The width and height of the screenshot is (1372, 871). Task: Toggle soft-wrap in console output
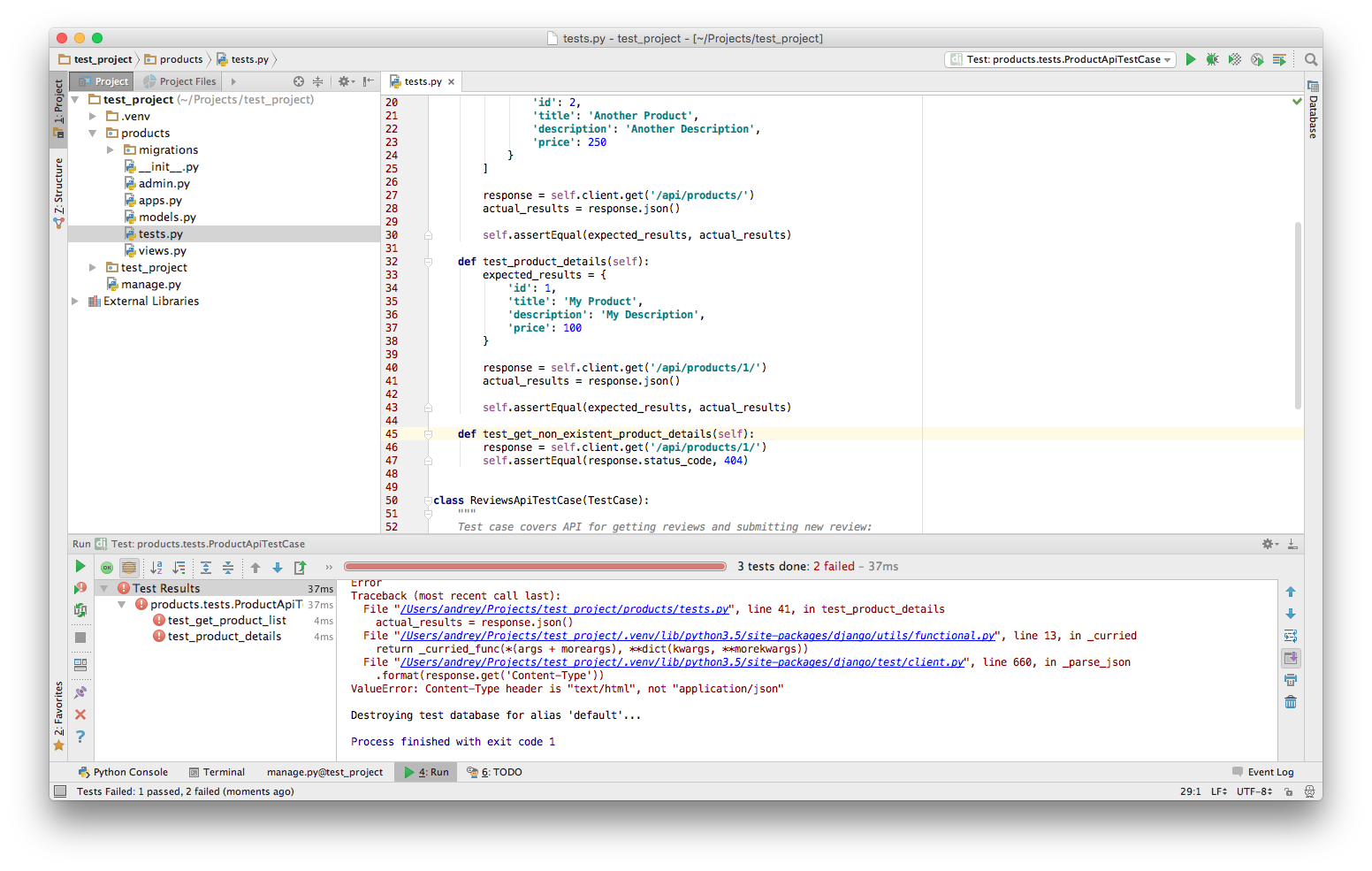coord(1291,636)
